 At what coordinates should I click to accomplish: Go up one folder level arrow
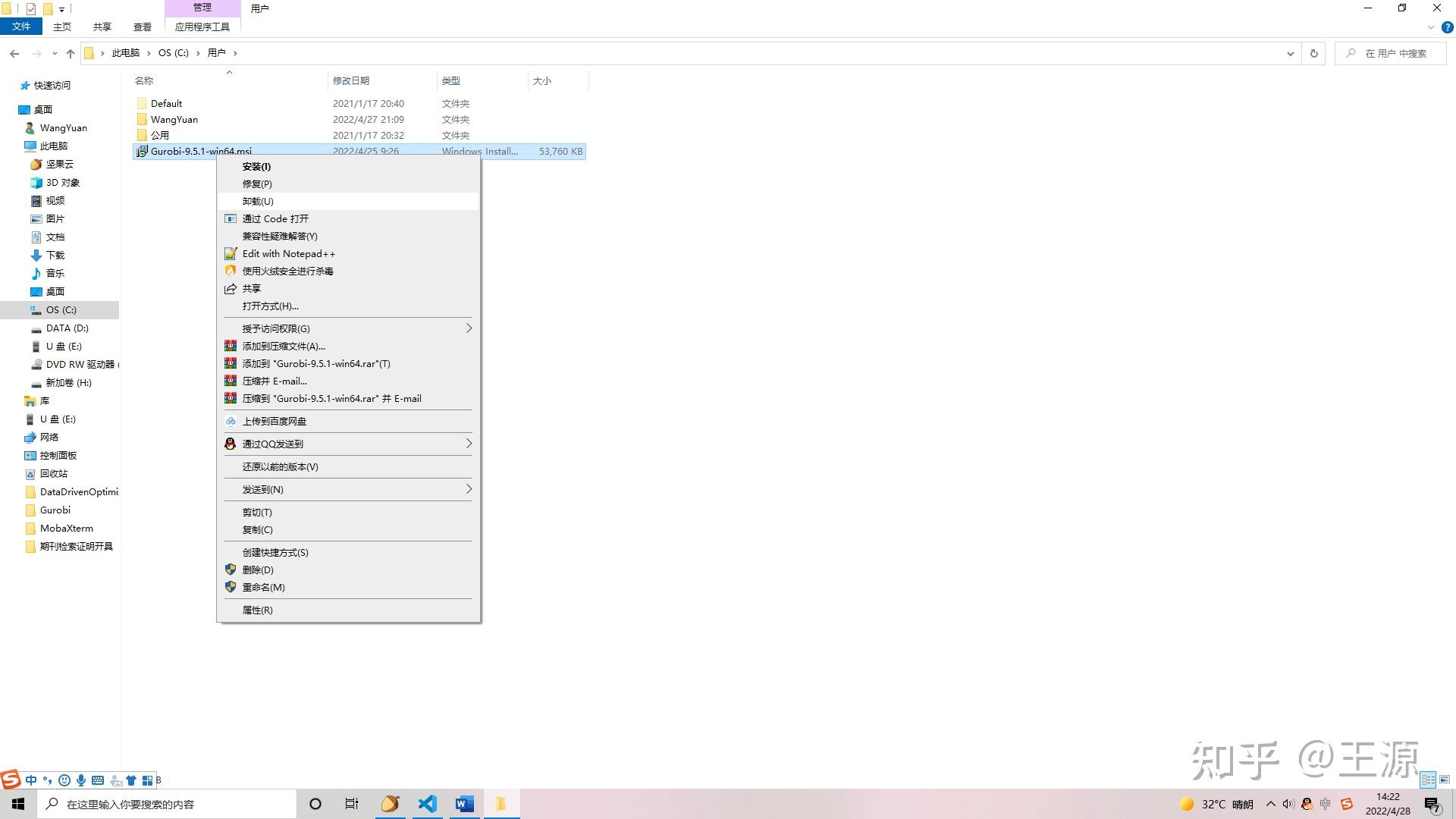coord(71,53)
